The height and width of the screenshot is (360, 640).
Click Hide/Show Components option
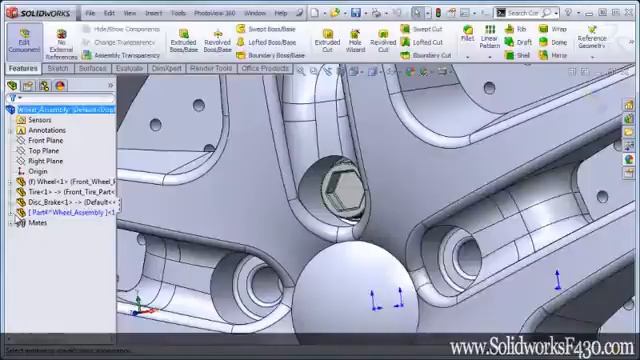pyautogui.click(x=121, y=29)
